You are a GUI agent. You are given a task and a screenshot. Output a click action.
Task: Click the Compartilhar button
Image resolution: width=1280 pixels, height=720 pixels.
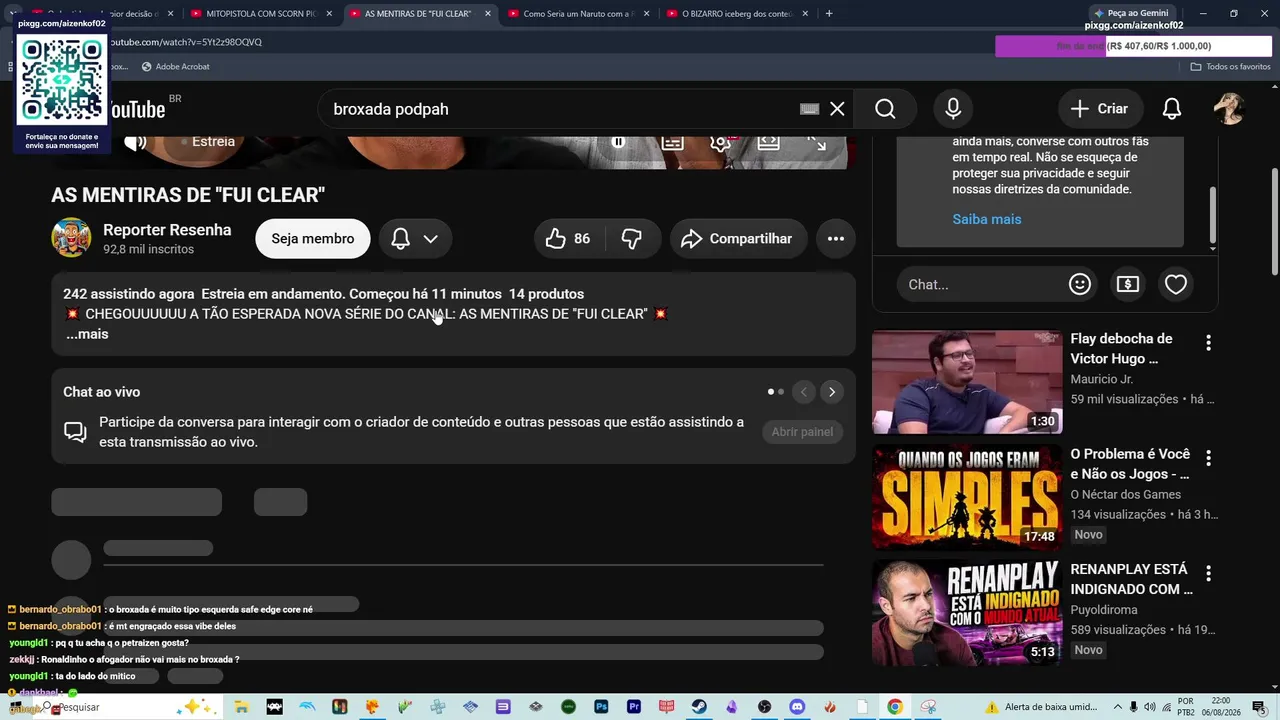[x=739, y=239]
